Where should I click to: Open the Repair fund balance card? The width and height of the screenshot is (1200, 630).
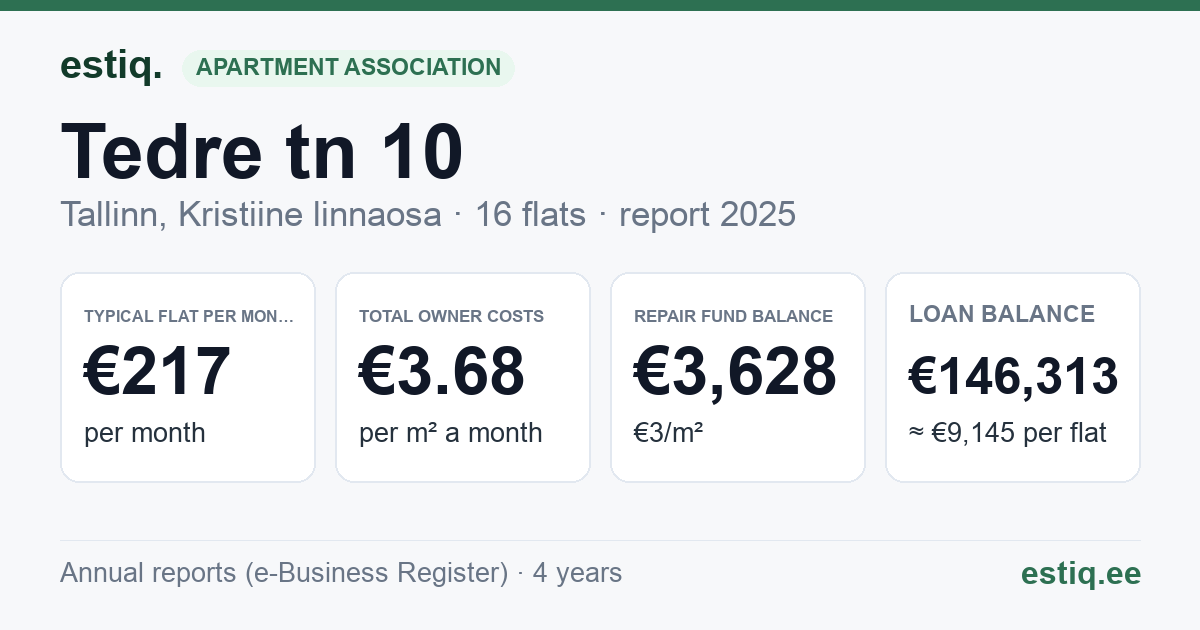738,377
